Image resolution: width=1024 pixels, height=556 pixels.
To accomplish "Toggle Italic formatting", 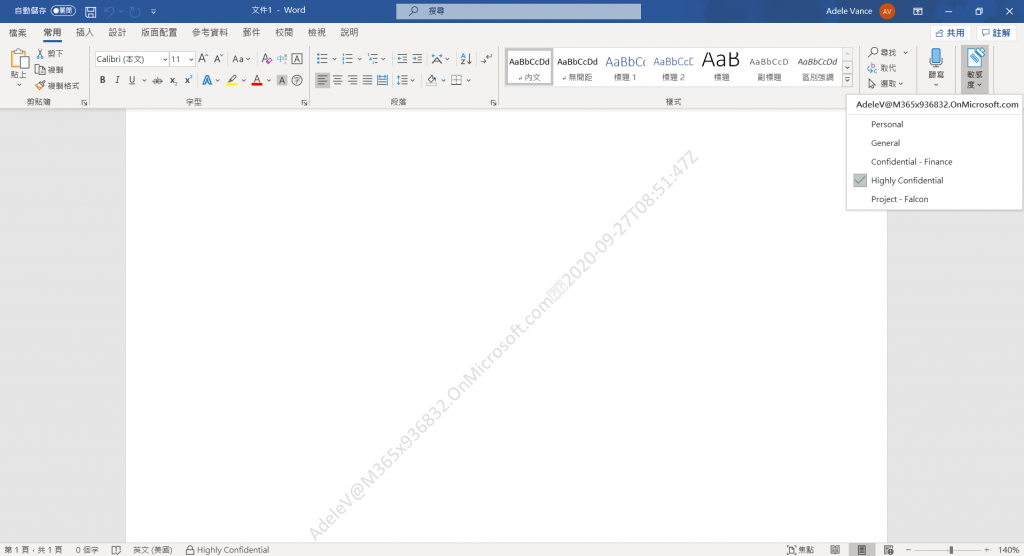I will coord(117,80).
